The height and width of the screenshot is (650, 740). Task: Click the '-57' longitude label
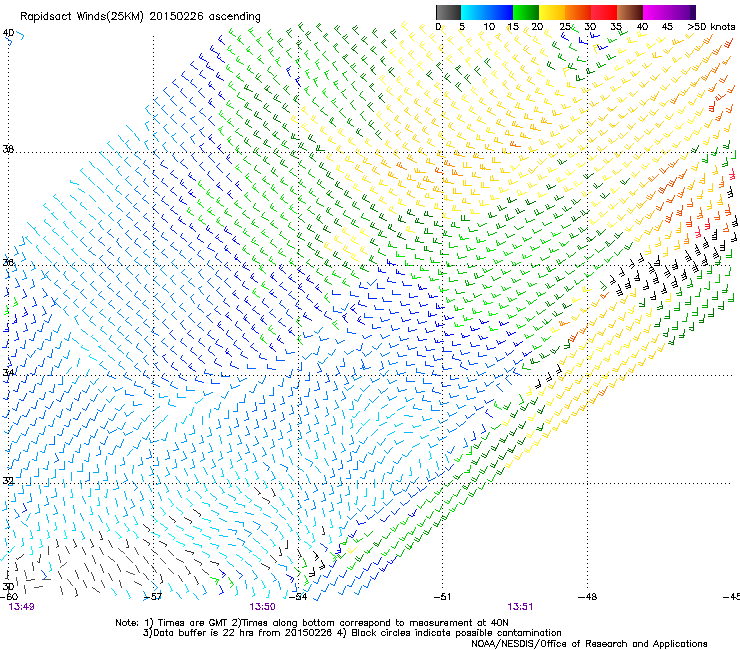(x=153, y=597)
